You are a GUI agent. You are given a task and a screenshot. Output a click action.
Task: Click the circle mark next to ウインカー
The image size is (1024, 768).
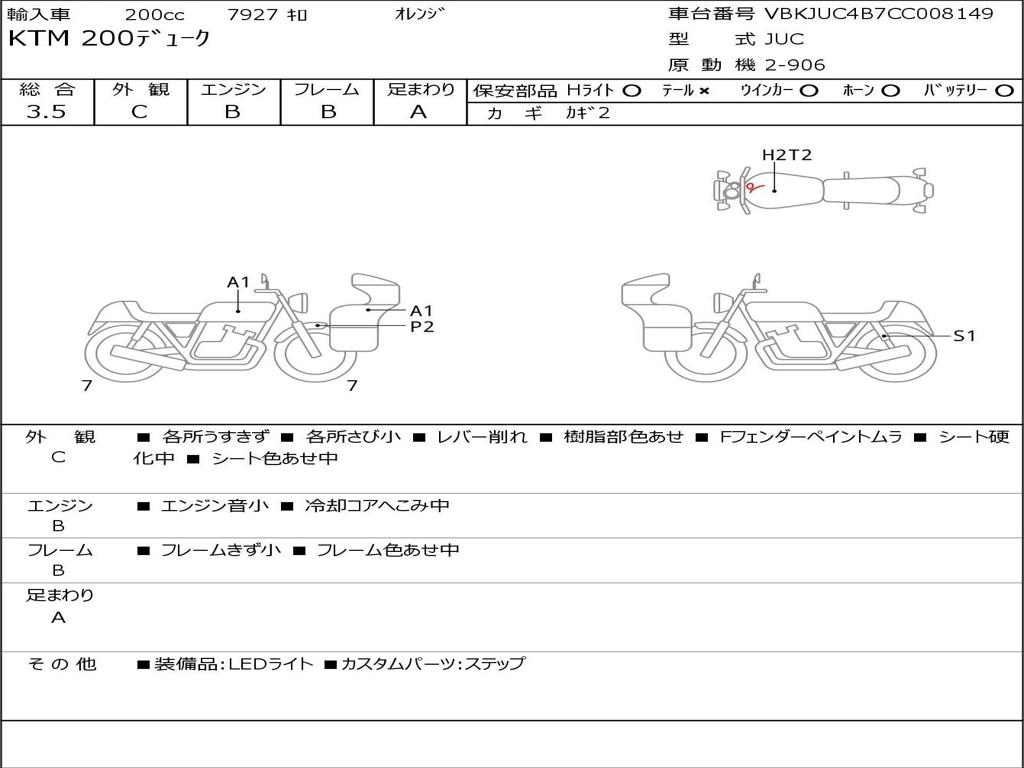click(x=809, y=90)
